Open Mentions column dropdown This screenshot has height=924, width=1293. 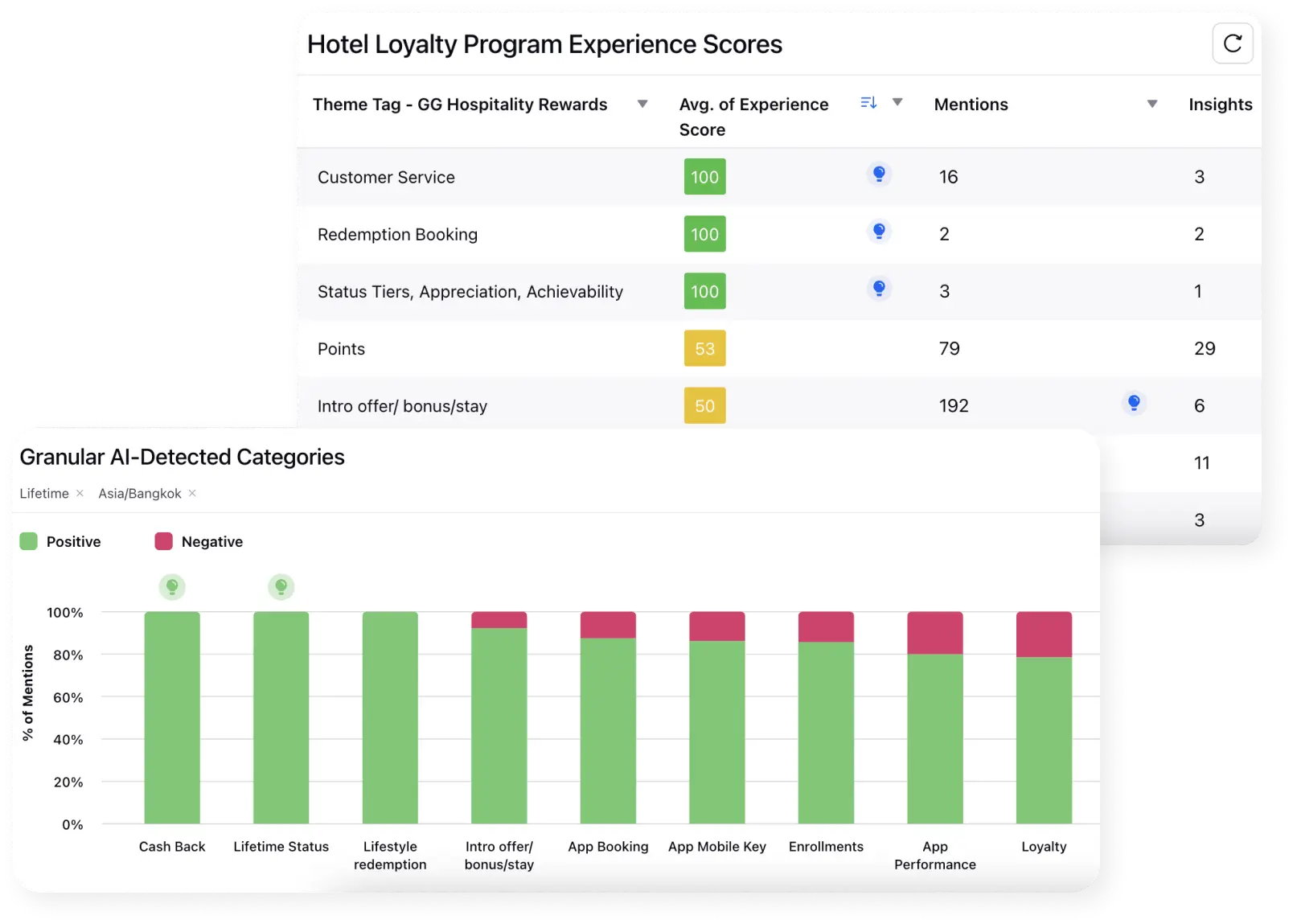point(1152,104)
